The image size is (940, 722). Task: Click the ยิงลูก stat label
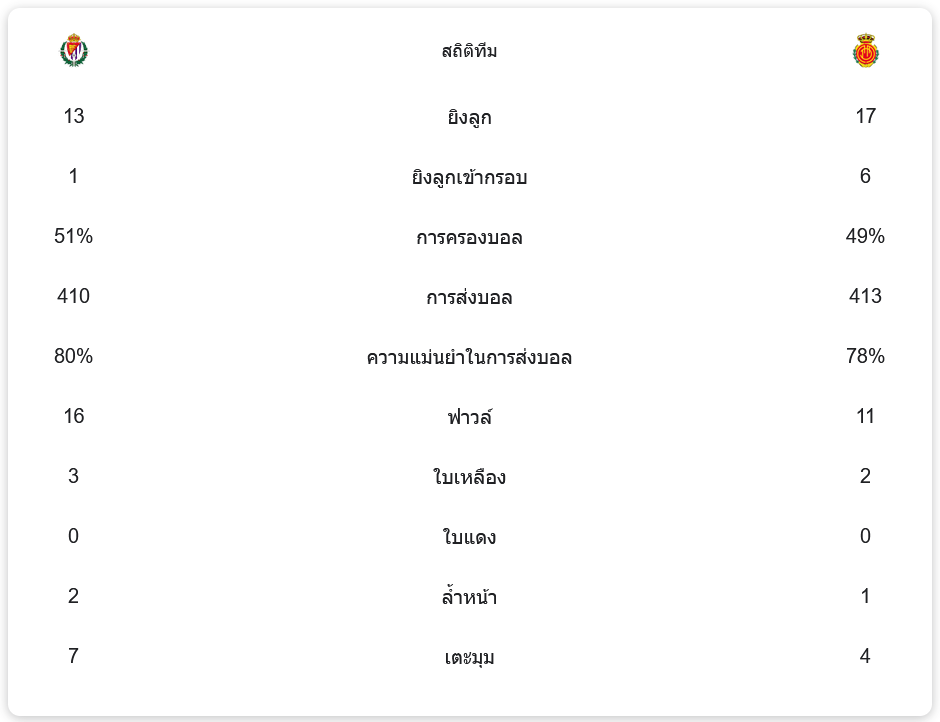coord(469,117)
